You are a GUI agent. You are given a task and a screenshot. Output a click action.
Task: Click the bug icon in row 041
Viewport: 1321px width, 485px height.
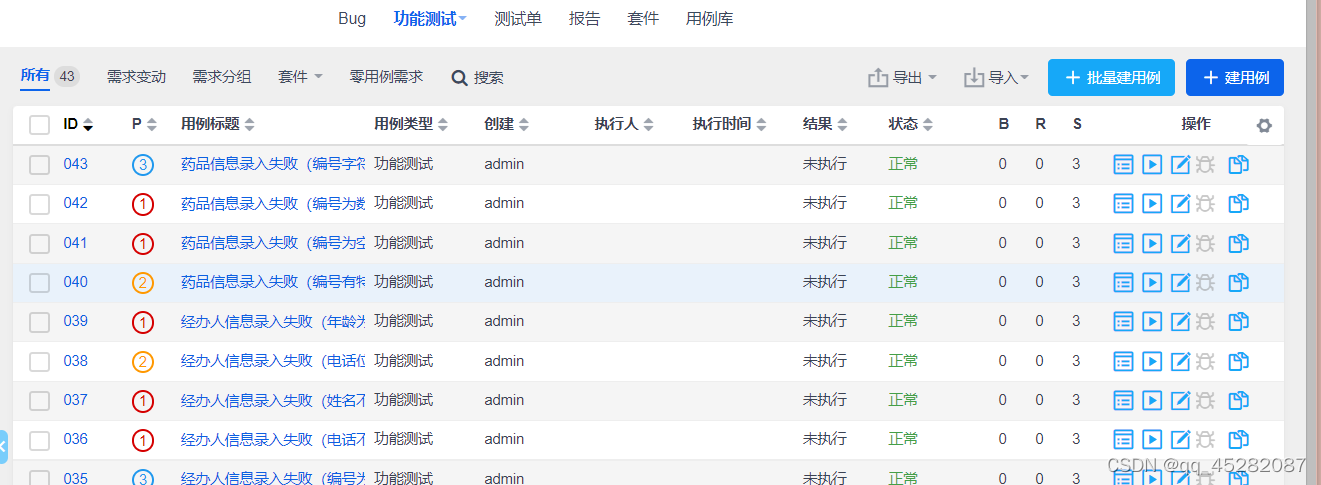(x=1205, y=243)
